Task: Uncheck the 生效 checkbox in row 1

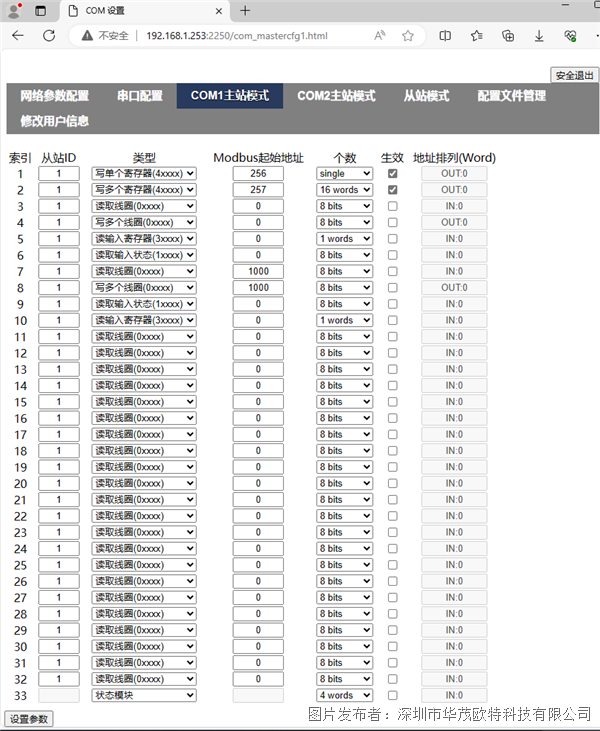Action: pyautogui.click(x=393, y=173)
